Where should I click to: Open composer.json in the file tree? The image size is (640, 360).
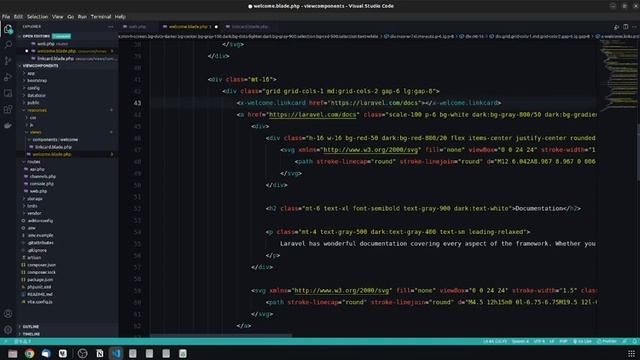tap(41, 265)
